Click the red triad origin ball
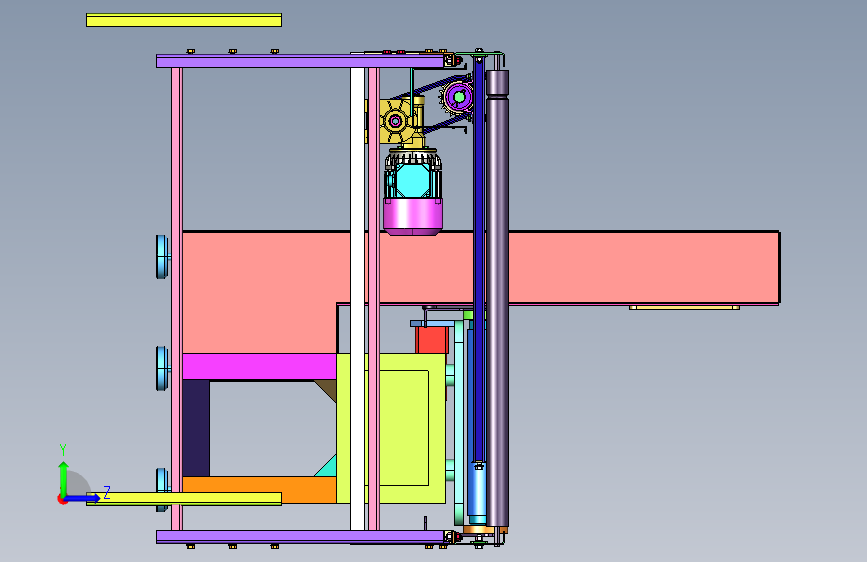Viewport: 867px width, 562px height. pyautogui.click(x=62, y=499)
